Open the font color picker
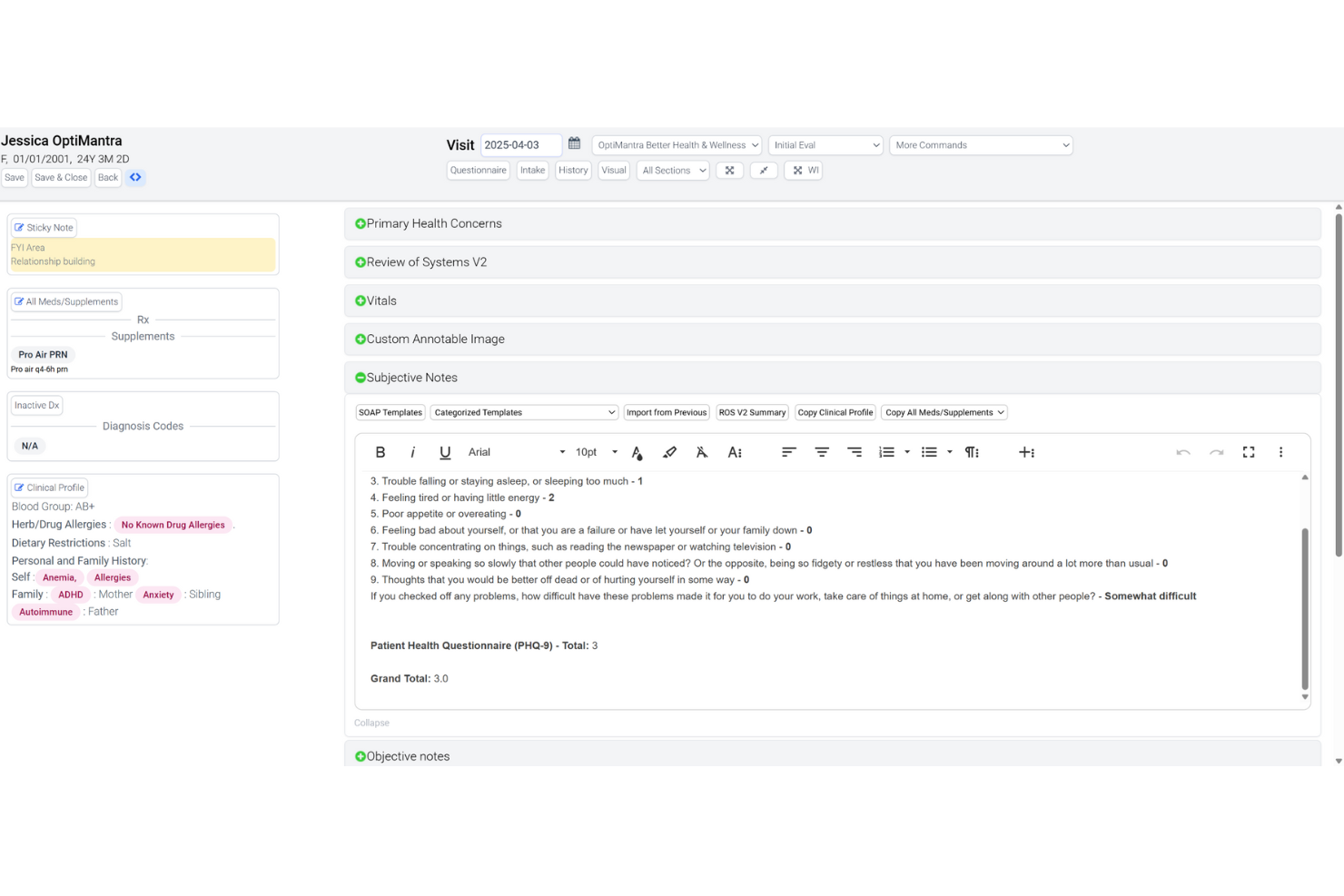The image size is (1344, 896). (637, 451)
